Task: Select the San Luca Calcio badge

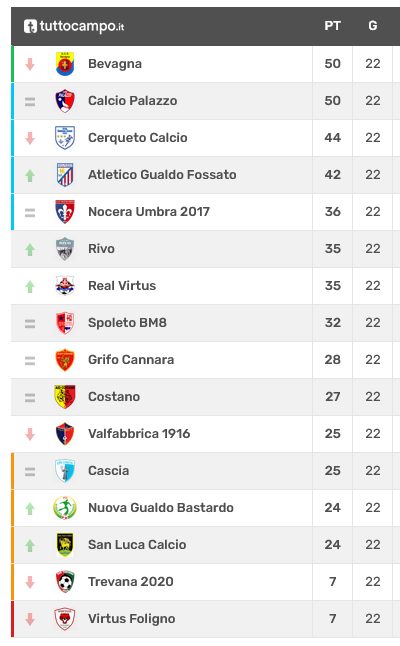Action: pos(65,545)
